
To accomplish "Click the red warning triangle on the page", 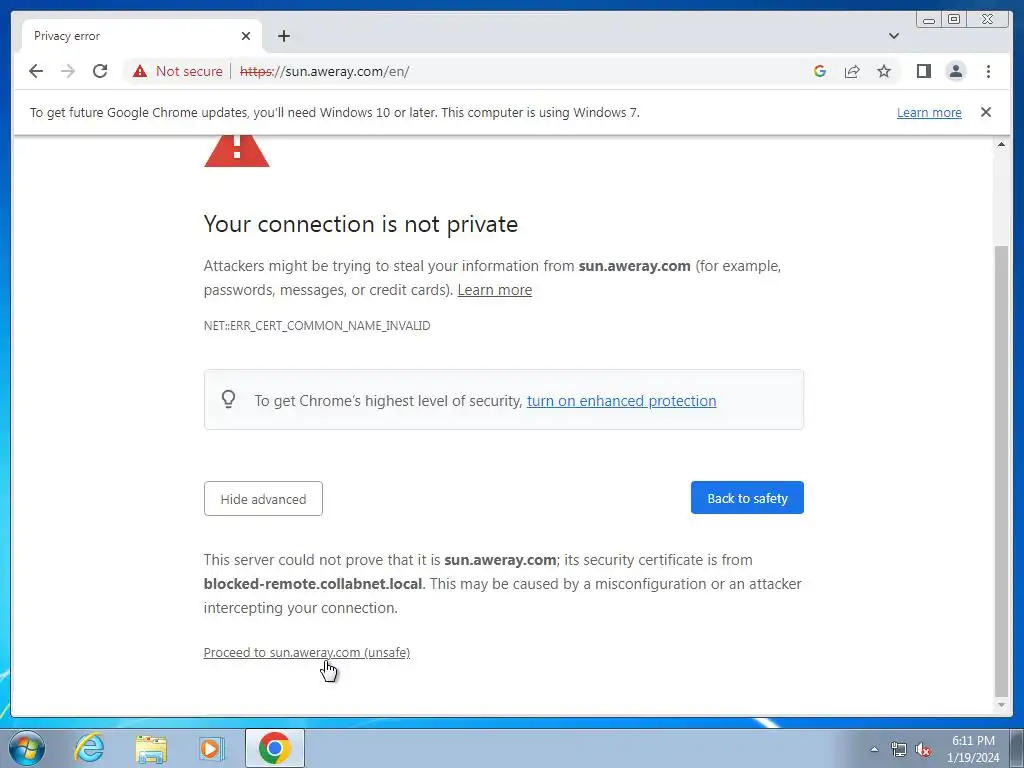I will click(236, 151).
